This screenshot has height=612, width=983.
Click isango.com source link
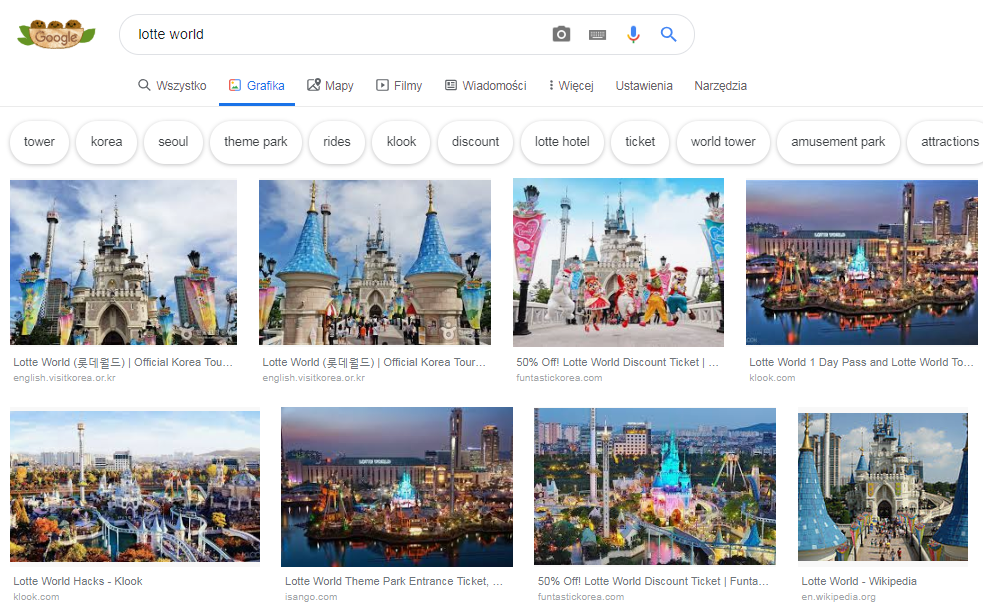click(x=310, y=597)
